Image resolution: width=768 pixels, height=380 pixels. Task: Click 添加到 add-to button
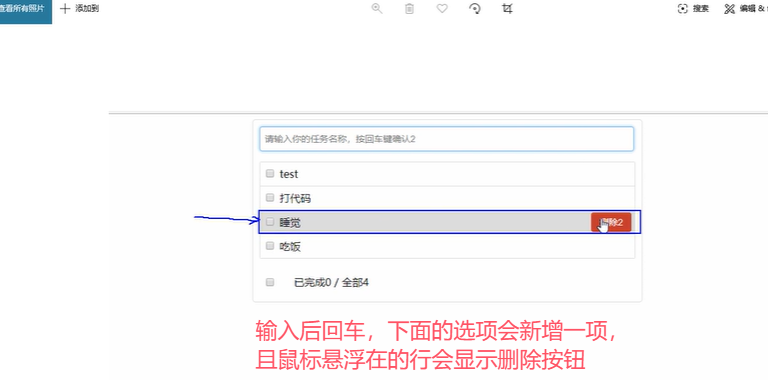[x=79, y=9]
